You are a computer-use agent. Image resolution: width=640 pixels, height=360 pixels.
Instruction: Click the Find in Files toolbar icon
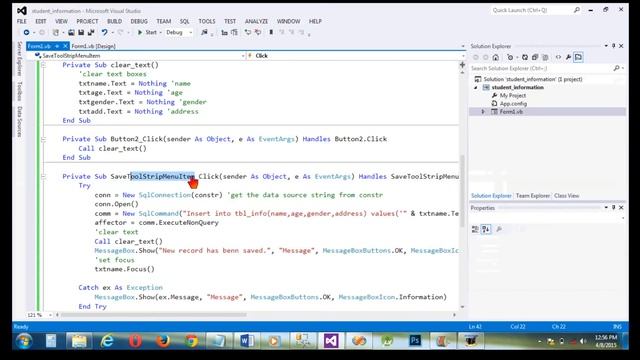[x=204, y=32]
